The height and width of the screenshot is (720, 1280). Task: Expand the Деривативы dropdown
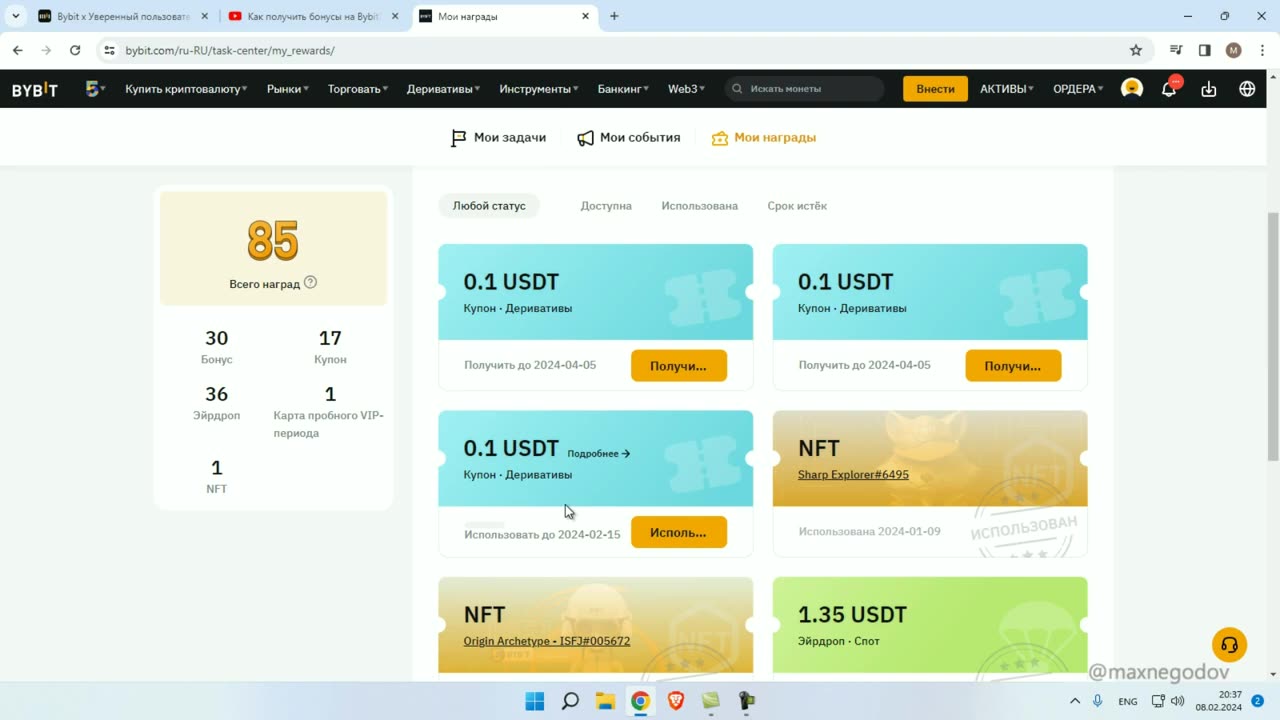tap(444, 89)
